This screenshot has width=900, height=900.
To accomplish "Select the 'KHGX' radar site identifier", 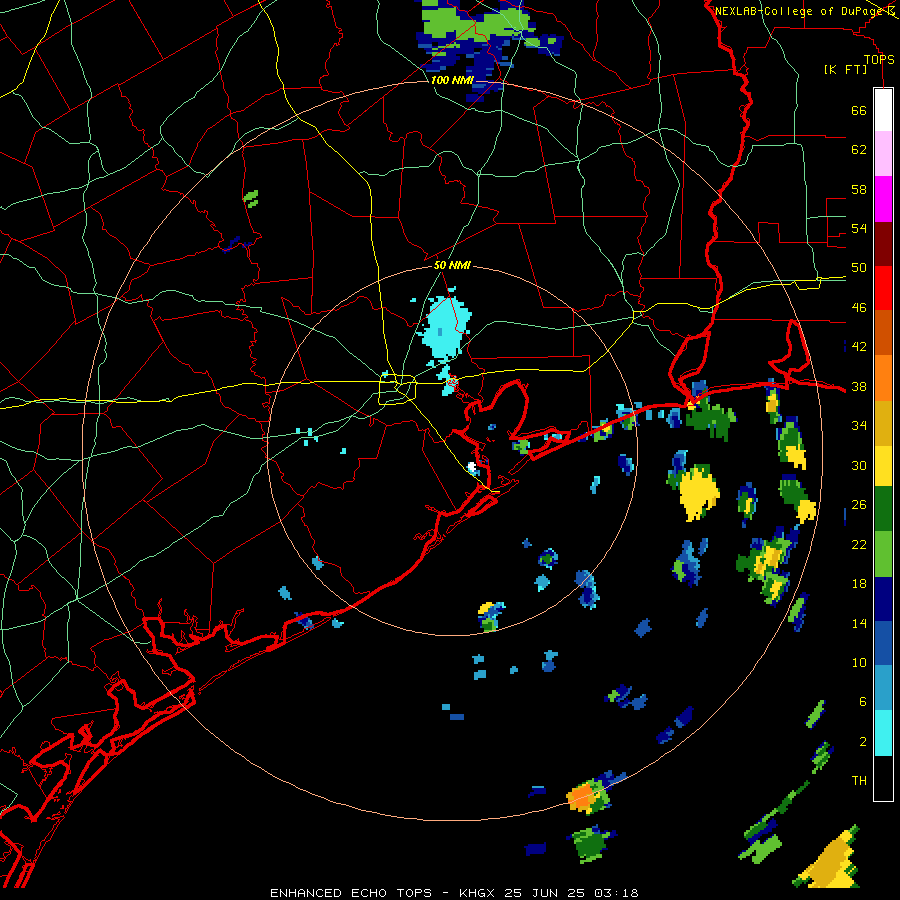I will coord(477,893).
